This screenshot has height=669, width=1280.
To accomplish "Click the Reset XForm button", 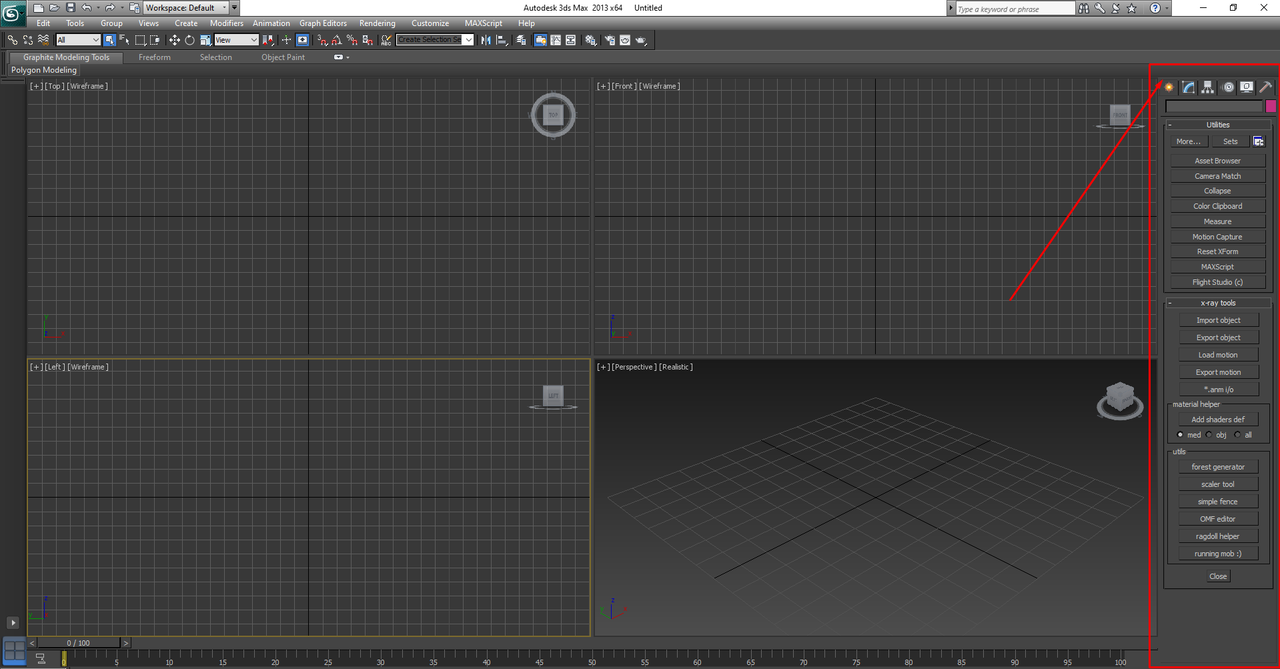I will click(1218, 252).
